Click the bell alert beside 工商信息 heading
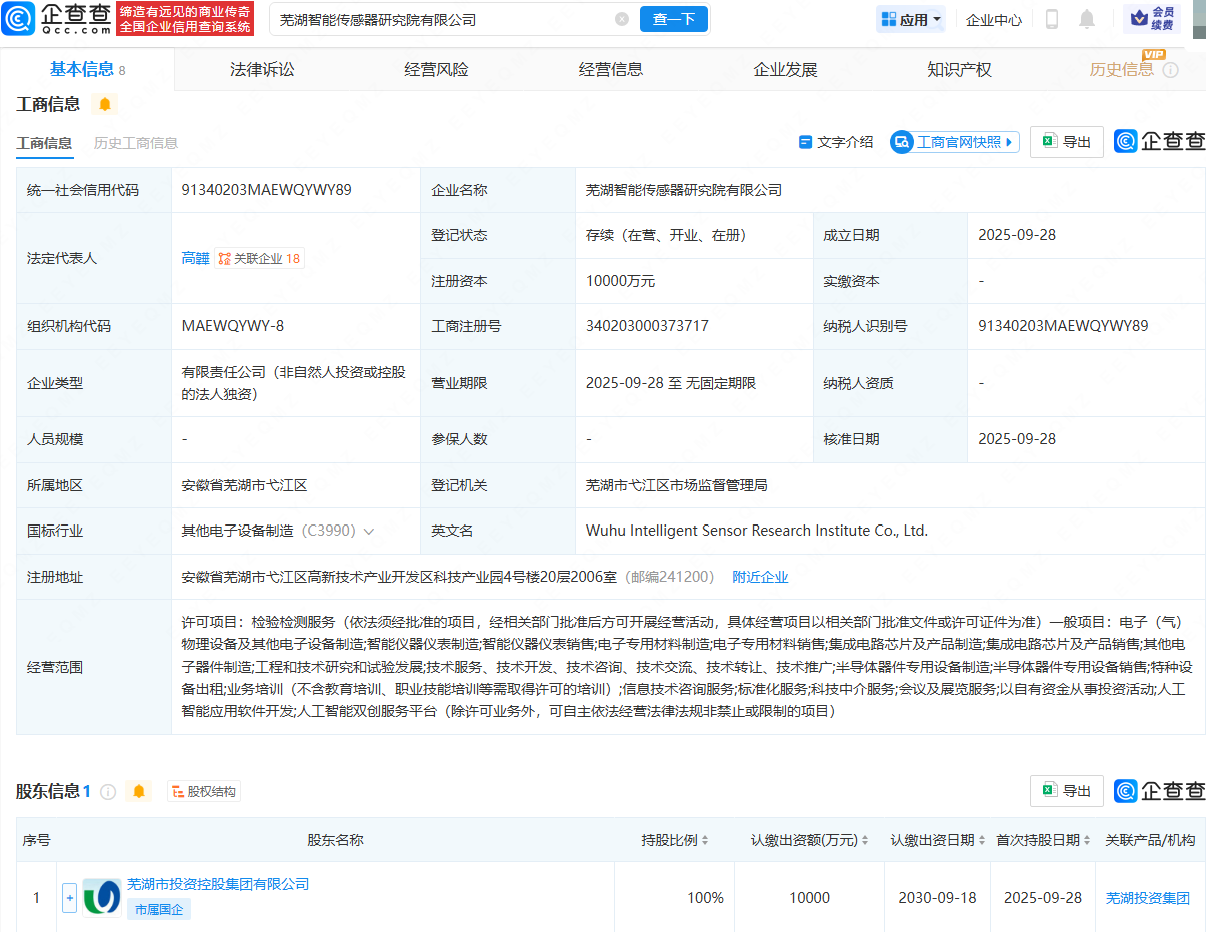Screen dimensions: 1206x932 click(x=105, y=104)
